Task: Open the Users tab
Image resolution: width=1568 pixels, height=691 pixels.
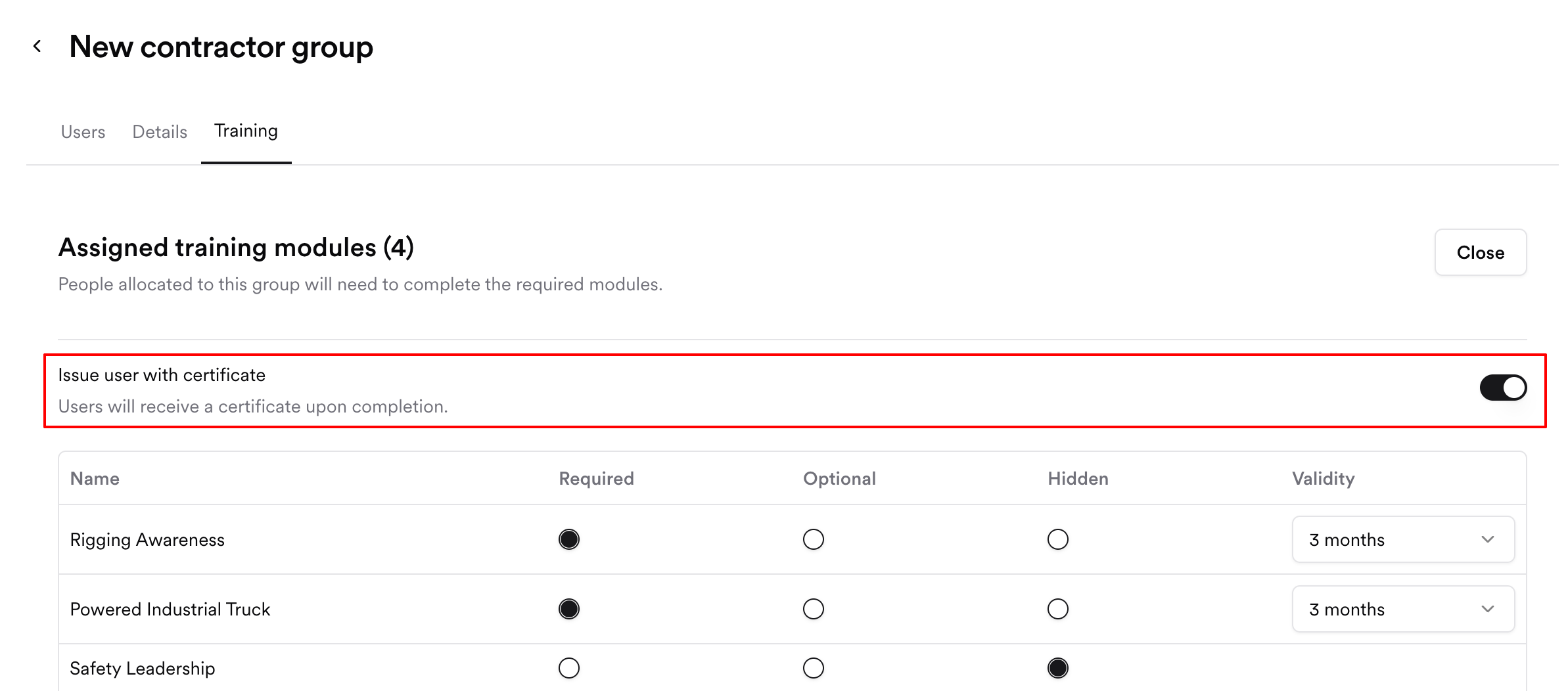Action: (x=83, y=132)
